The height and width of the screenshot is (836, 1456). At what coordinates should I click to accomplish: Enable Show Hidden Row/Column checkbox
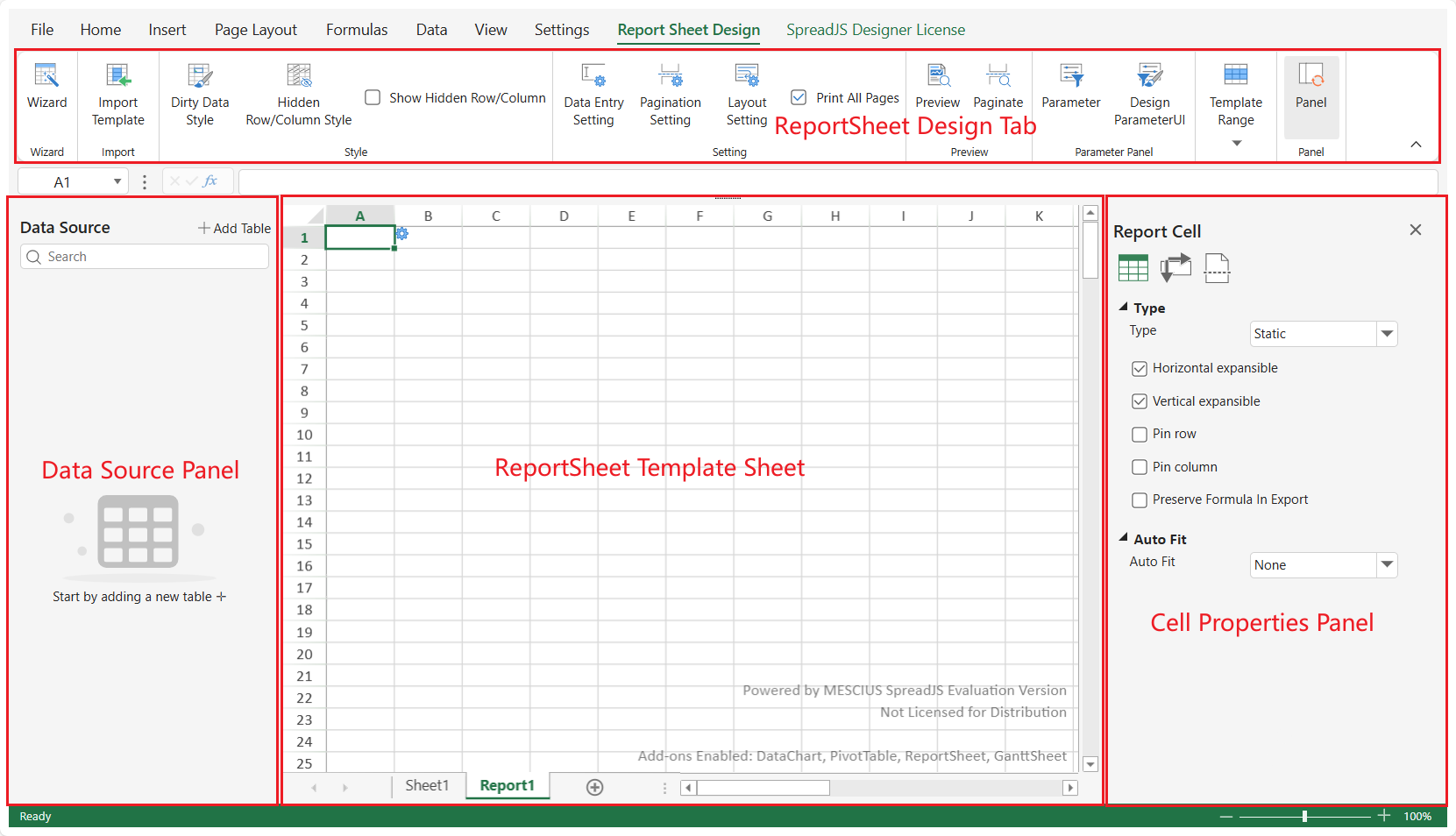pyautogui.click(x=373, y=97)
